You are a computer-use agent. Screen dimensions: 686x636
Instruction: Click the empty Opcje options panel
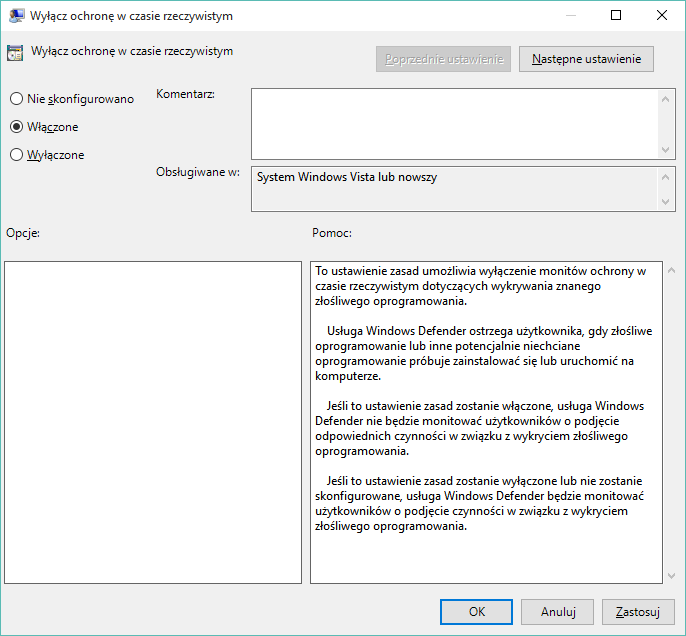(153, 423)
